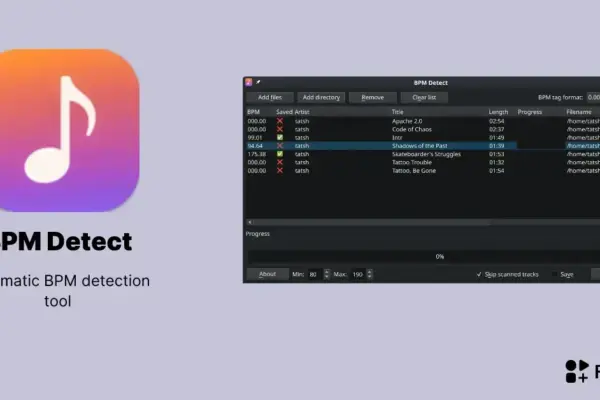The image size is (600, 400).
Task: Select the Intr track title
Action: pos(397,137)
